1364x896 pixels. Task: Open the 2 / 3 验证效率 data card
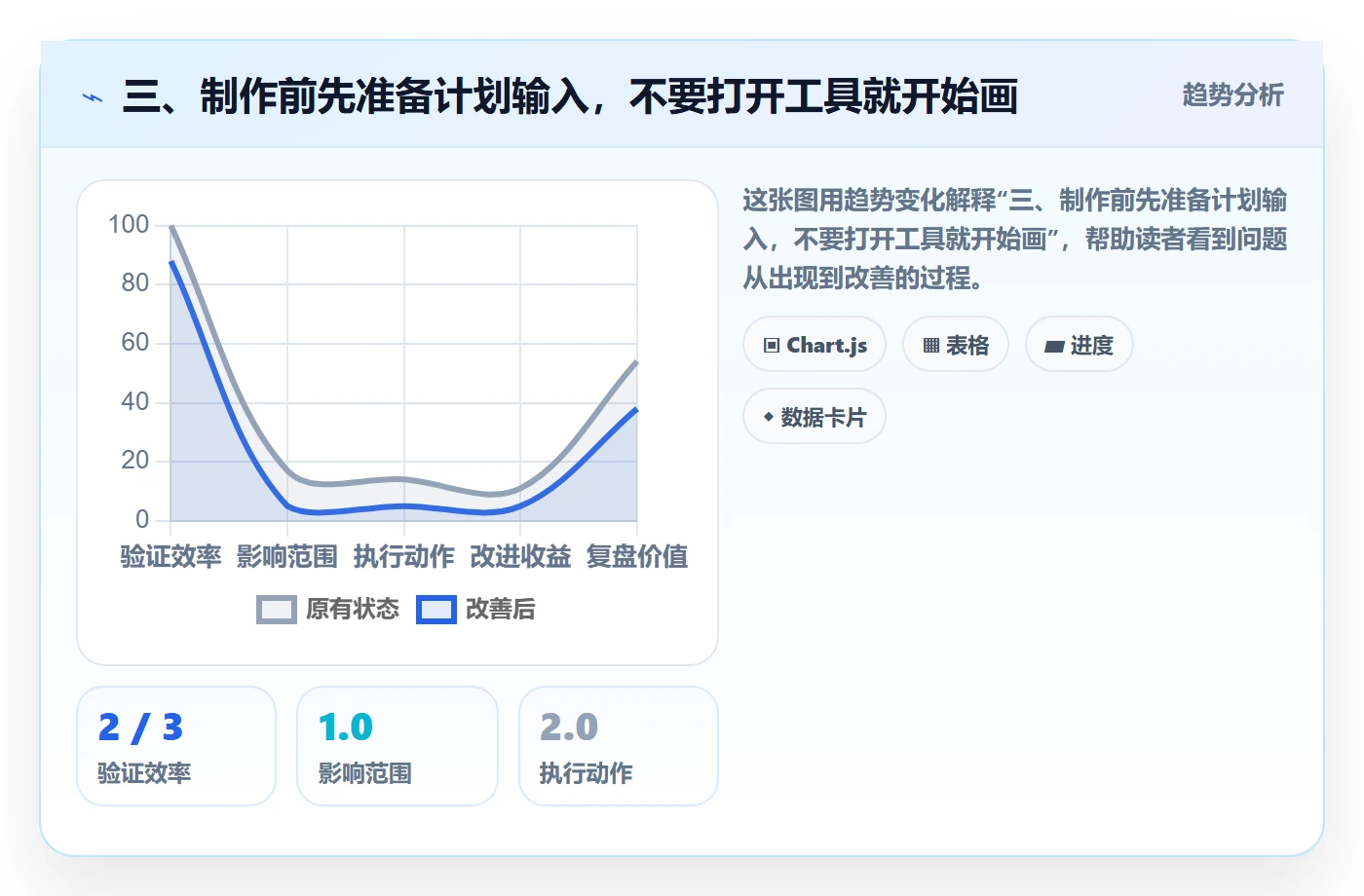click(176, 746)
